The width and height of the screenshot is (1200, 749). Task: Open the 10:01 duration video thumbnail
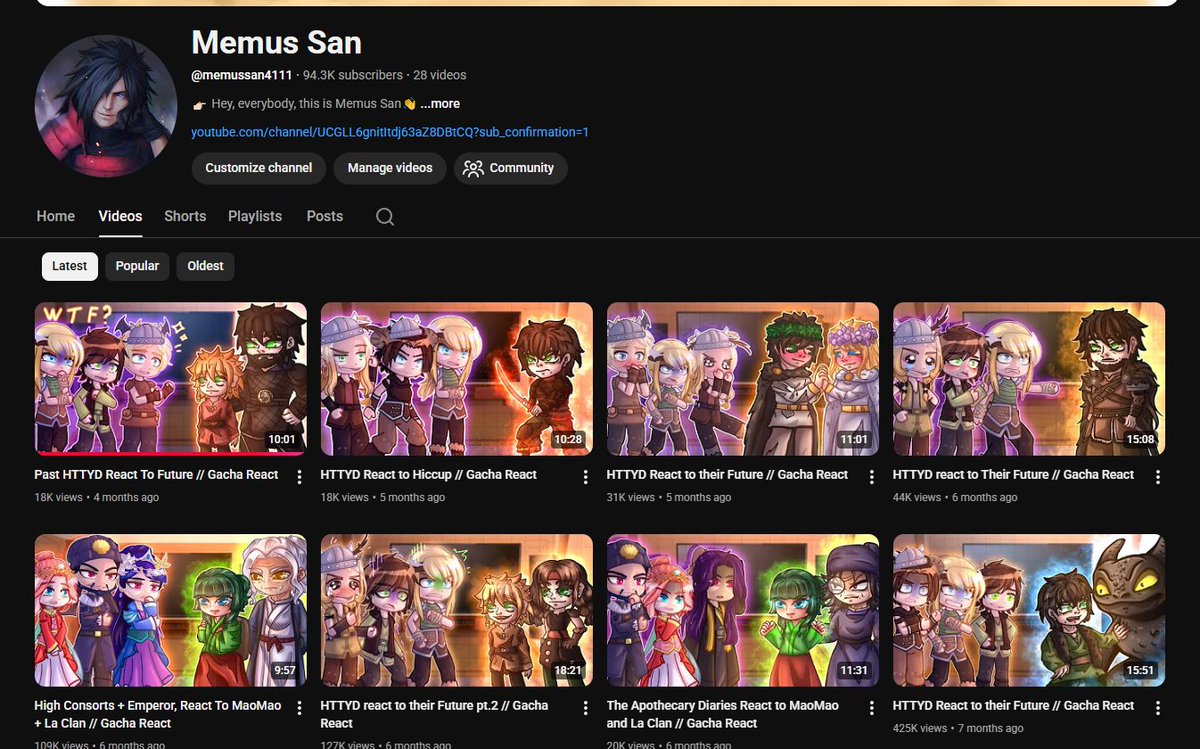(171, 379)
